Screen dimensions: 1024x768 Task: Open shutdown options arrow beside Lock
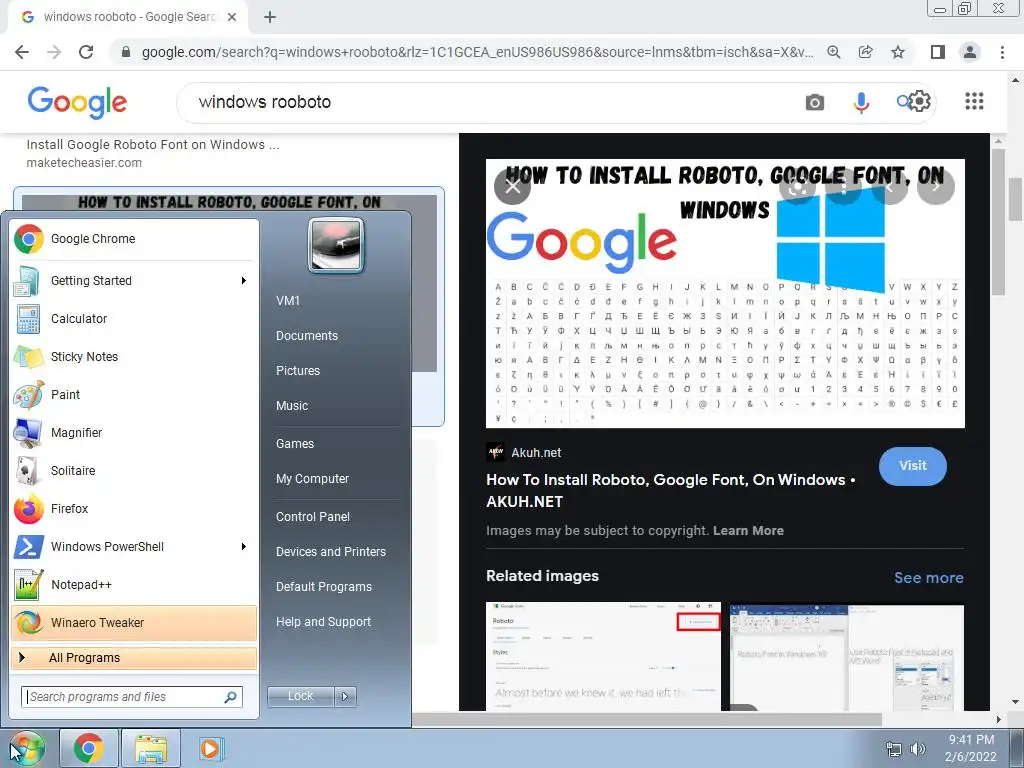[x=345, y=697]
